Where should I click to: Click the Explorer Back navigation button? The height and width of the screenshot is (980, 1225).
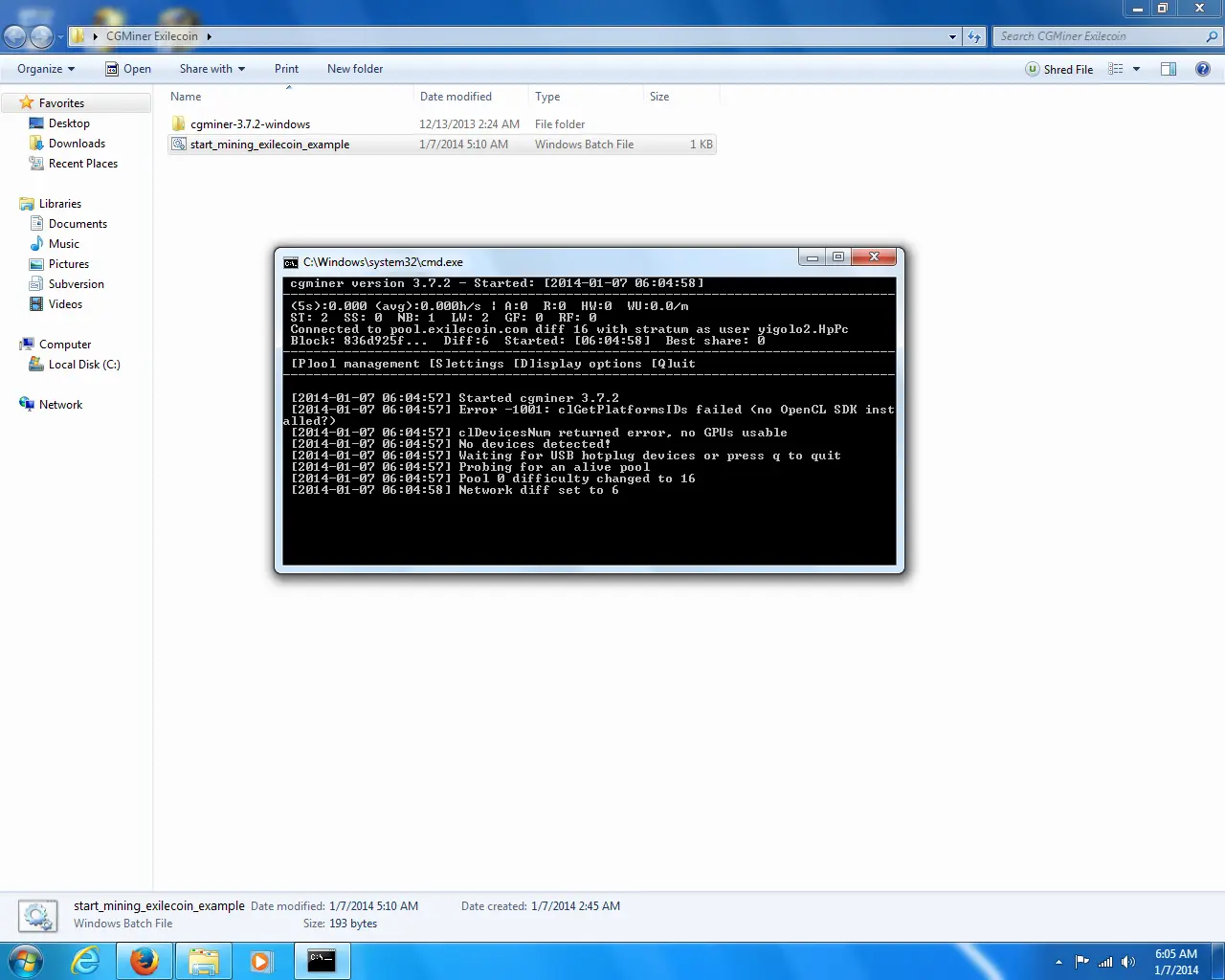point(15,36)
